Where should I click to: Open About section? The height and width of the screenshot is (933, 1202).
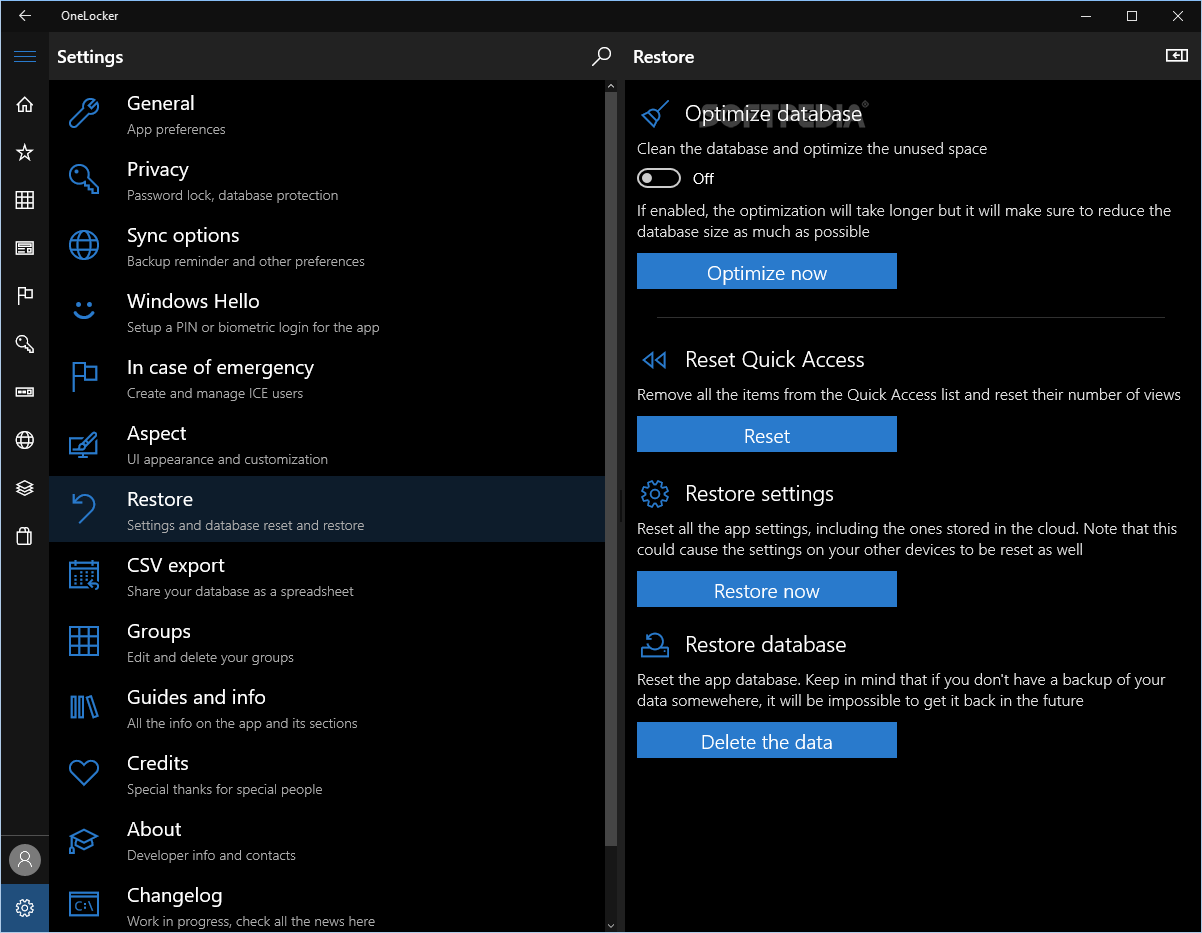coord(327,839)
